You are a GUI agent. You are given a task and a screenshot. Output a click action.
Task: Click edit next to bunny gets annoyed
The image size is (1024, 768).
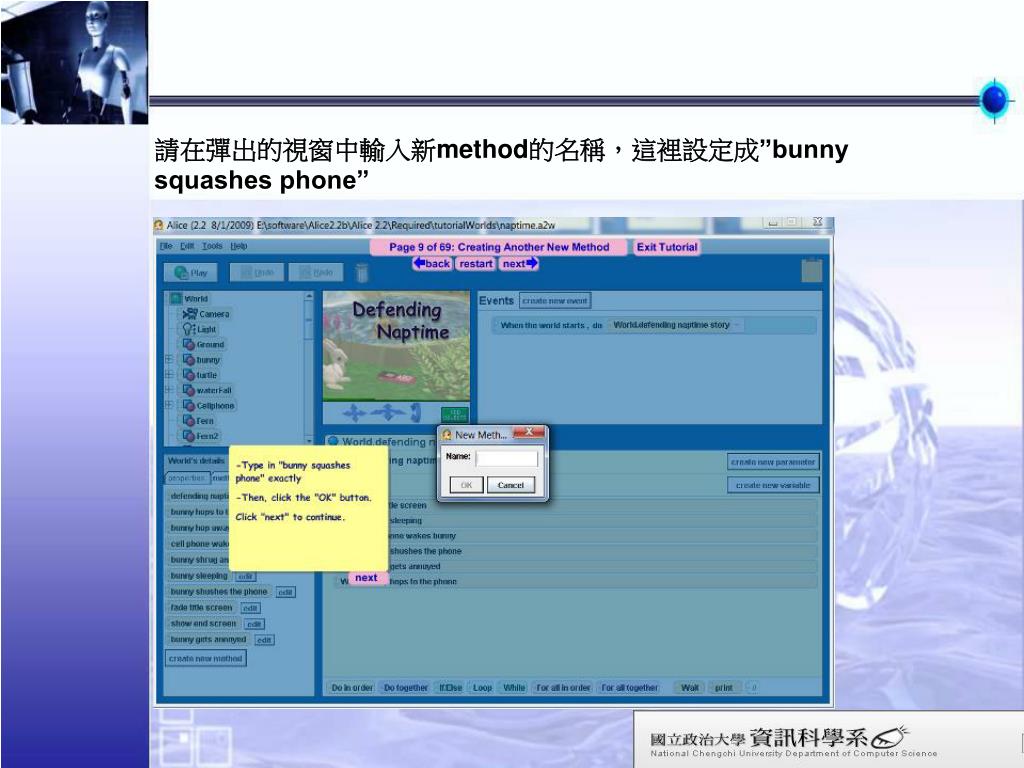tap(264, 640)
